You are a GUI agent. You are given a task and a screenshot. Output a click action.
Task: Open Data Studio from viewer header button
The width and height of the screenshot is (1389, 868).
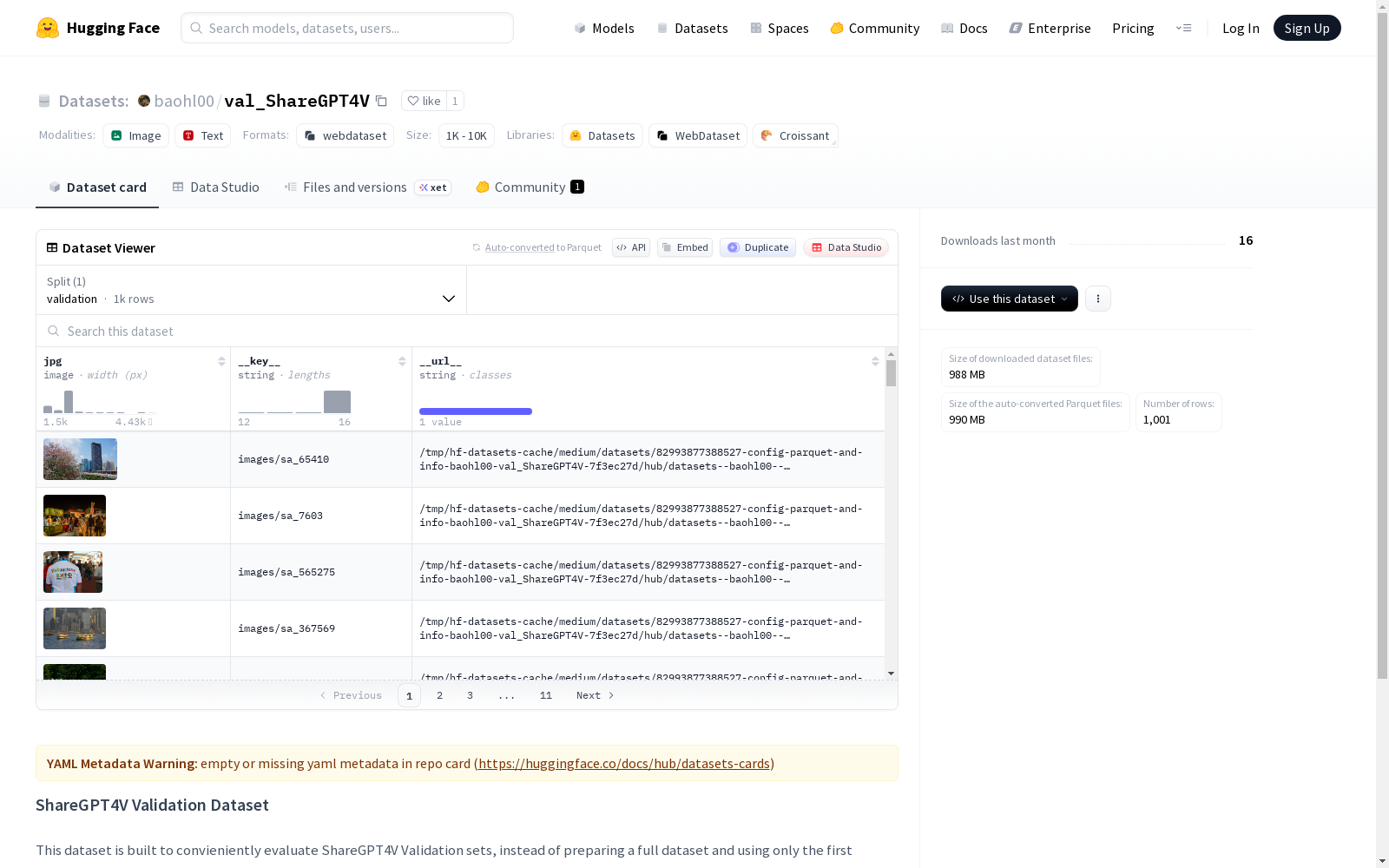pos(846,247)
